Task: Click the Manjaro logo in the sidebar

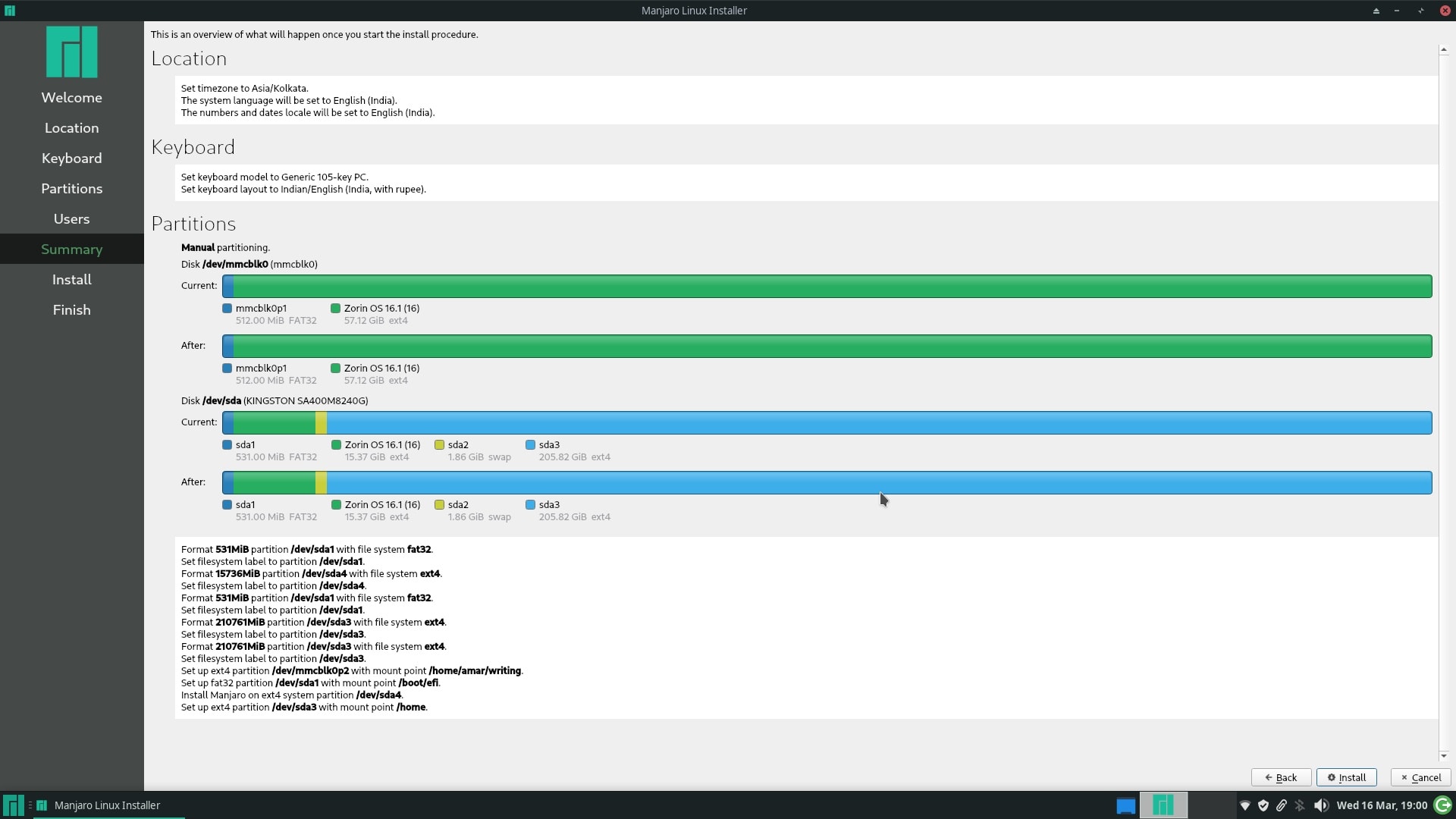Action: point(72,52)
